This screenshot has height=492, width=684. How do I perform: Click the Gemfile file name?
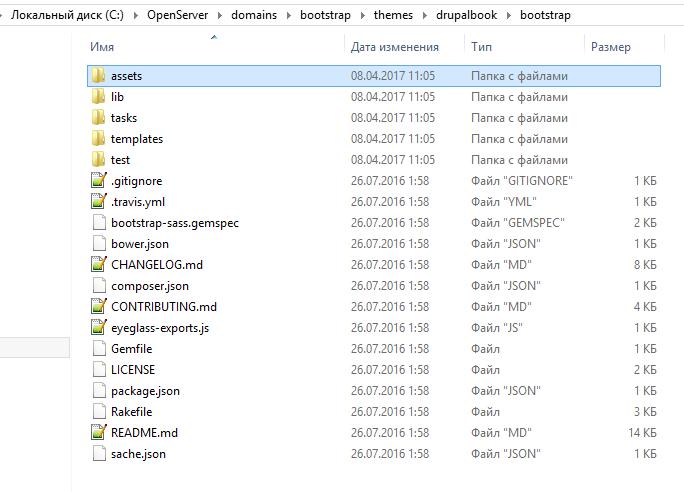132,348
